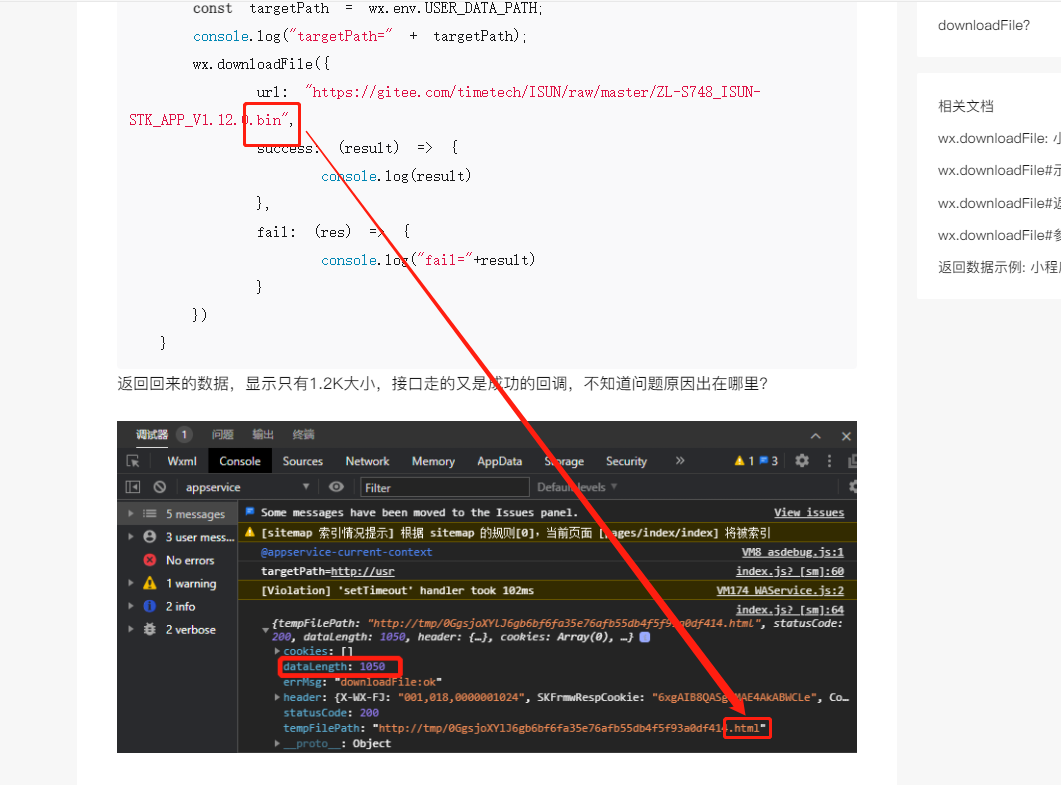This screenshot has width=1061, height=785.
Task: Open the VM174 WAService.js:2 source link
Action: tap(780, 590)
